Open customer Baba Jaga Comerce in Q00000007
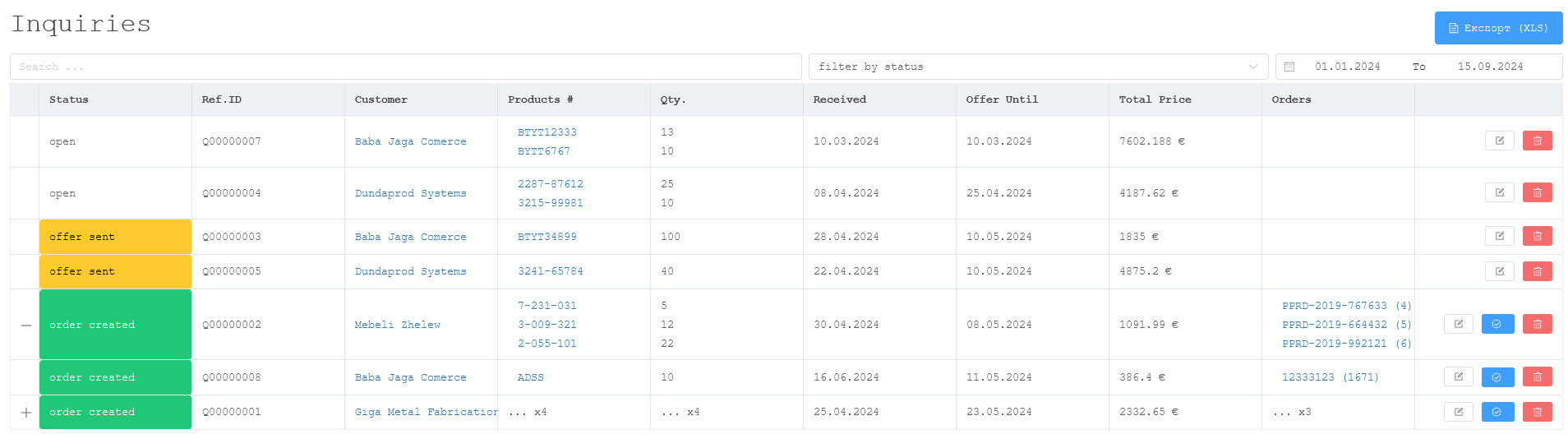The width and height of the screenshot is (1568, 448). point(410,141)
